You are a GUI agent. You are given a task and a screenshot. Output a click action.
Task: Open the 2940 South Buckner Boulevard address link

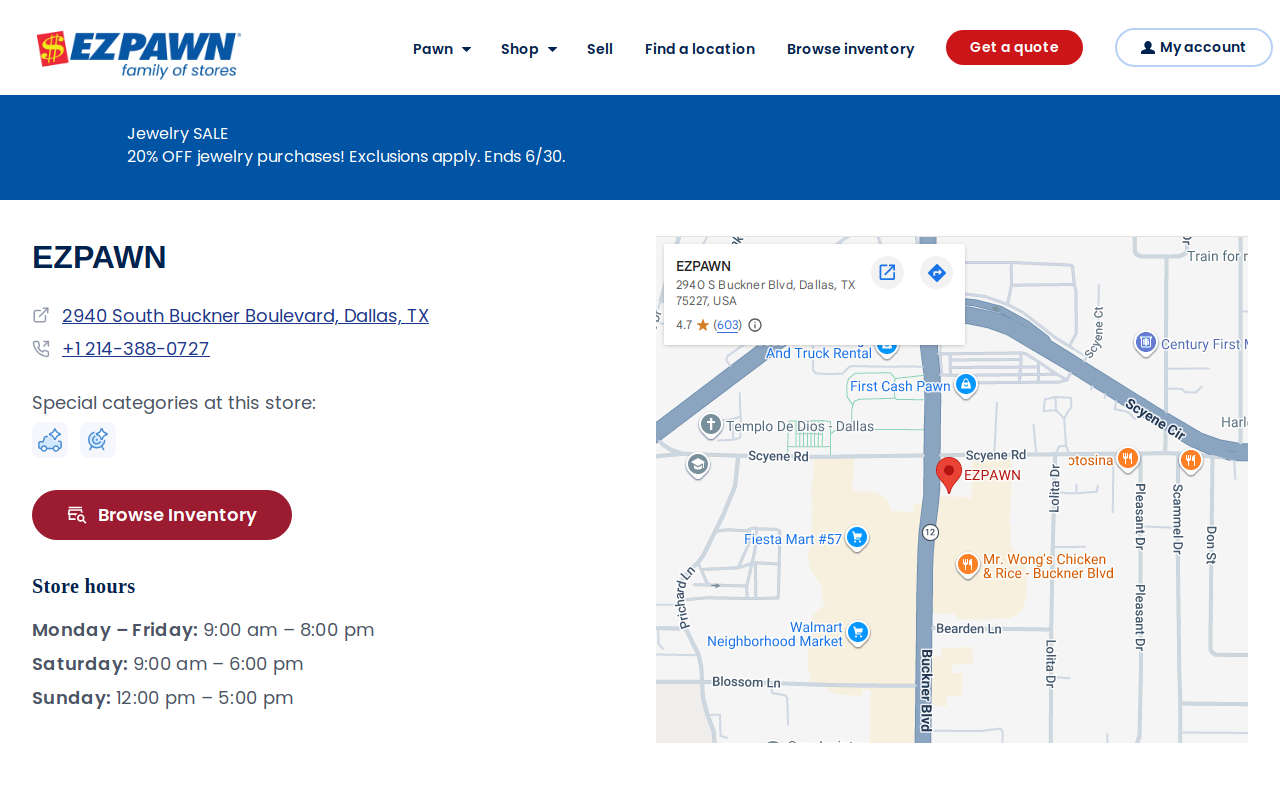pyautogui.click(x=245, y=316)
